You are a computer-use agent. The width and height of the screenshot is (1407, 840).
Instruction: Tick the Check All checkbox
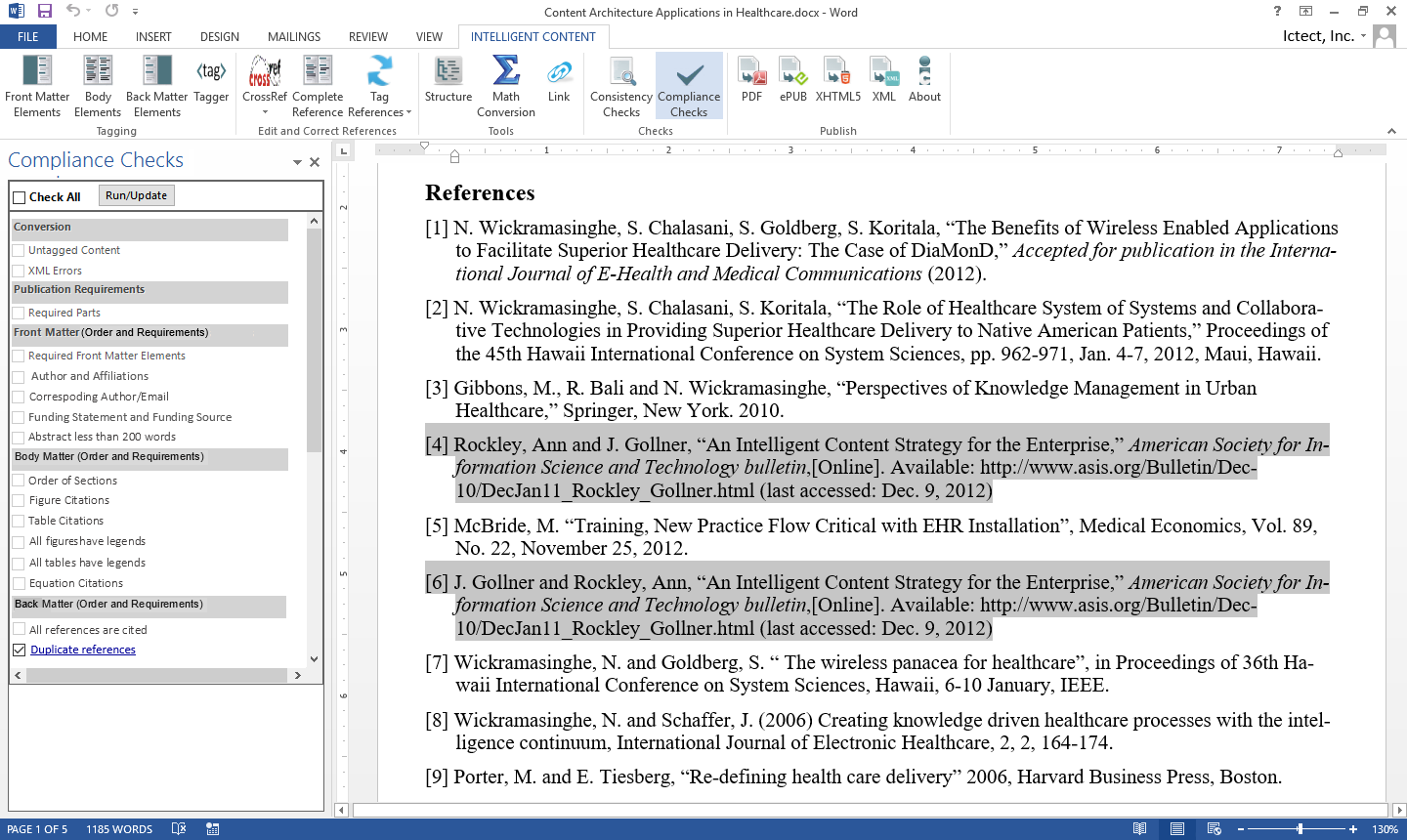point(19,197)
